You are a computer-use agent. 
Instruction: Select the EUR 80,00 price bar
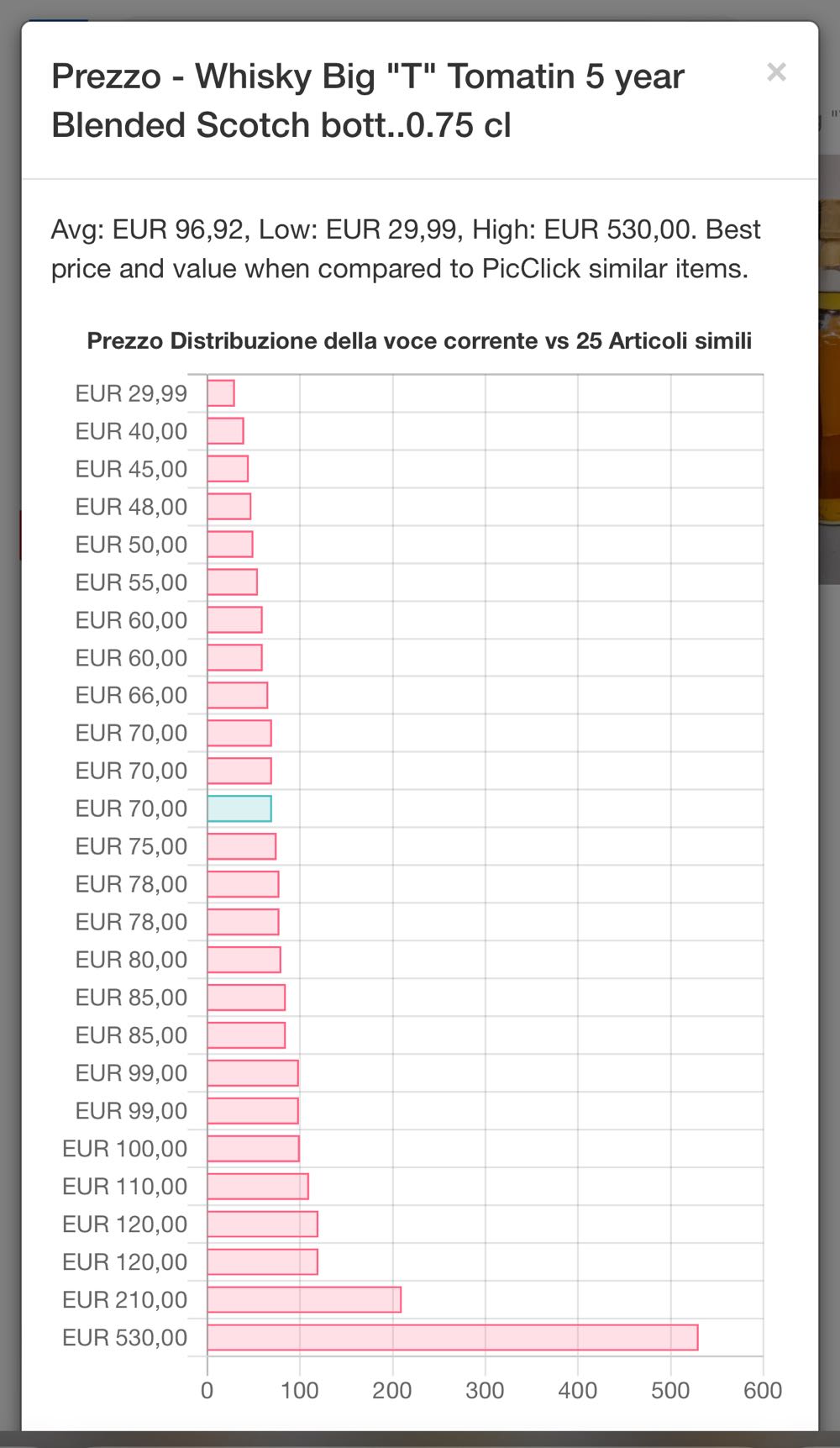[244, 960]
